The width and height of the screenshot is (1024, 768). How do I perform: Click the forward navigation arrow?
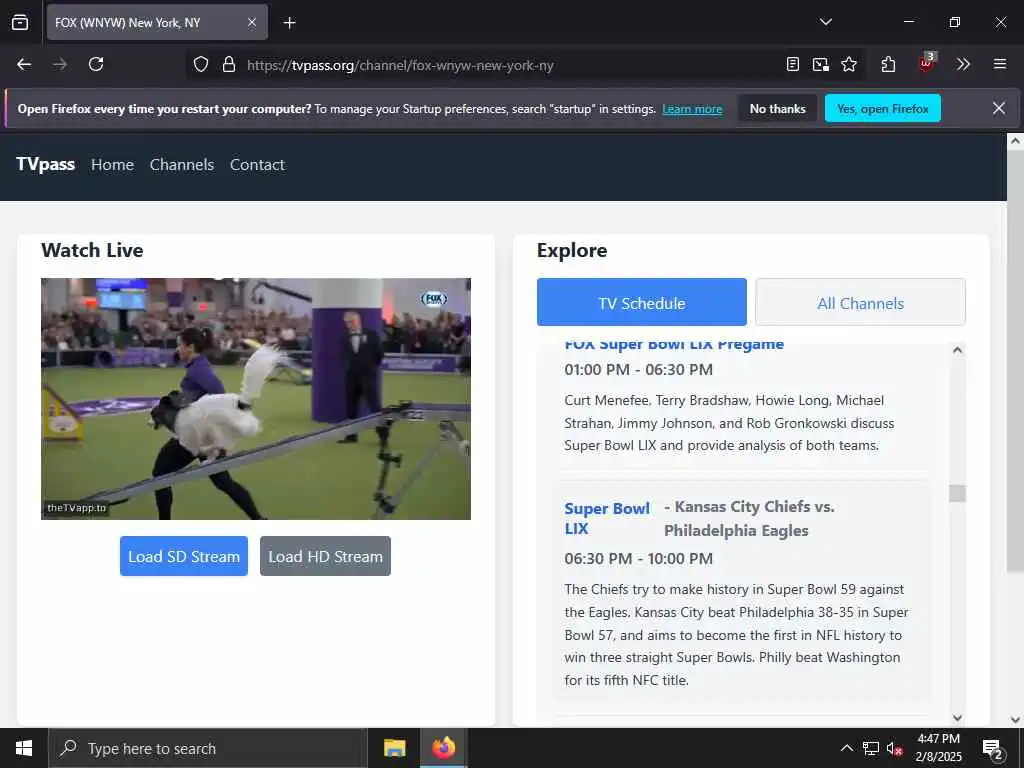tap(60, 64)
